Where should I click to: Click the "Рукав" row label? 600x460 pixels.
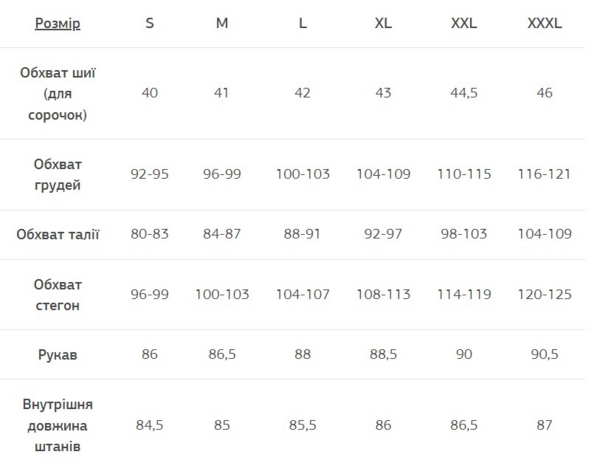point(57,354)
